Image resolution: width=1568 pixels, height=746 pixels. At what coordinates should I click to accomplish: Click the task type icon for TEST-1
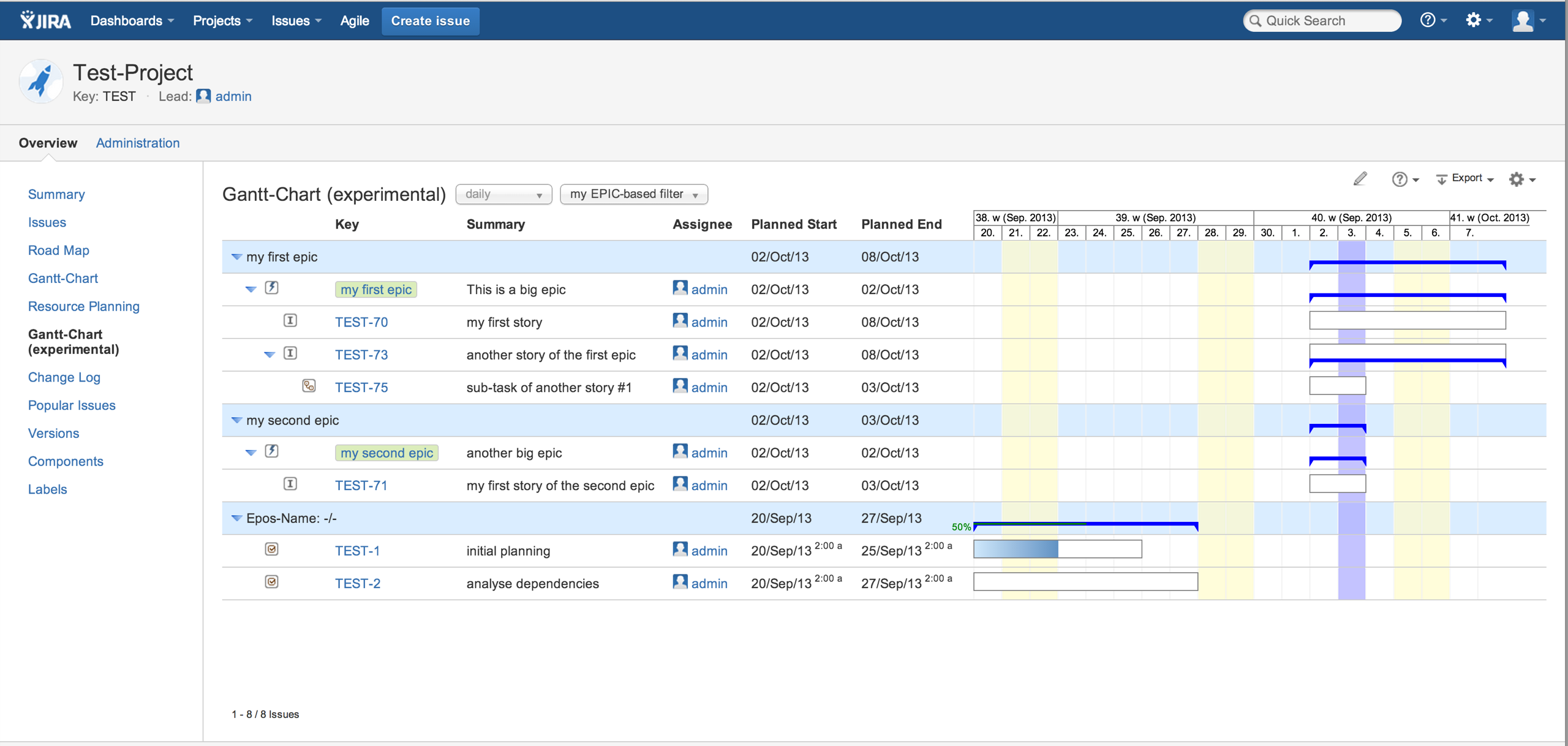coord(271,549)
